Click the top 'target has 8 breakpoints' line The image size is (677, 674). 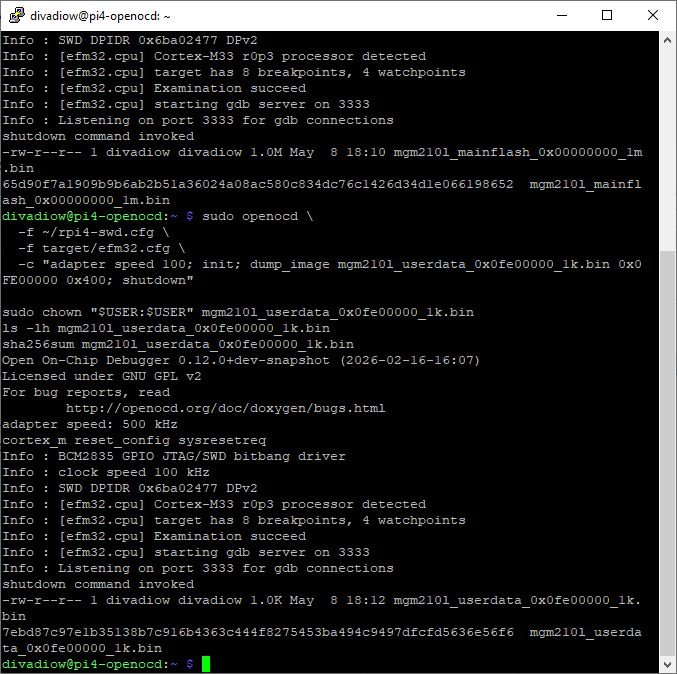click(234, 72)
